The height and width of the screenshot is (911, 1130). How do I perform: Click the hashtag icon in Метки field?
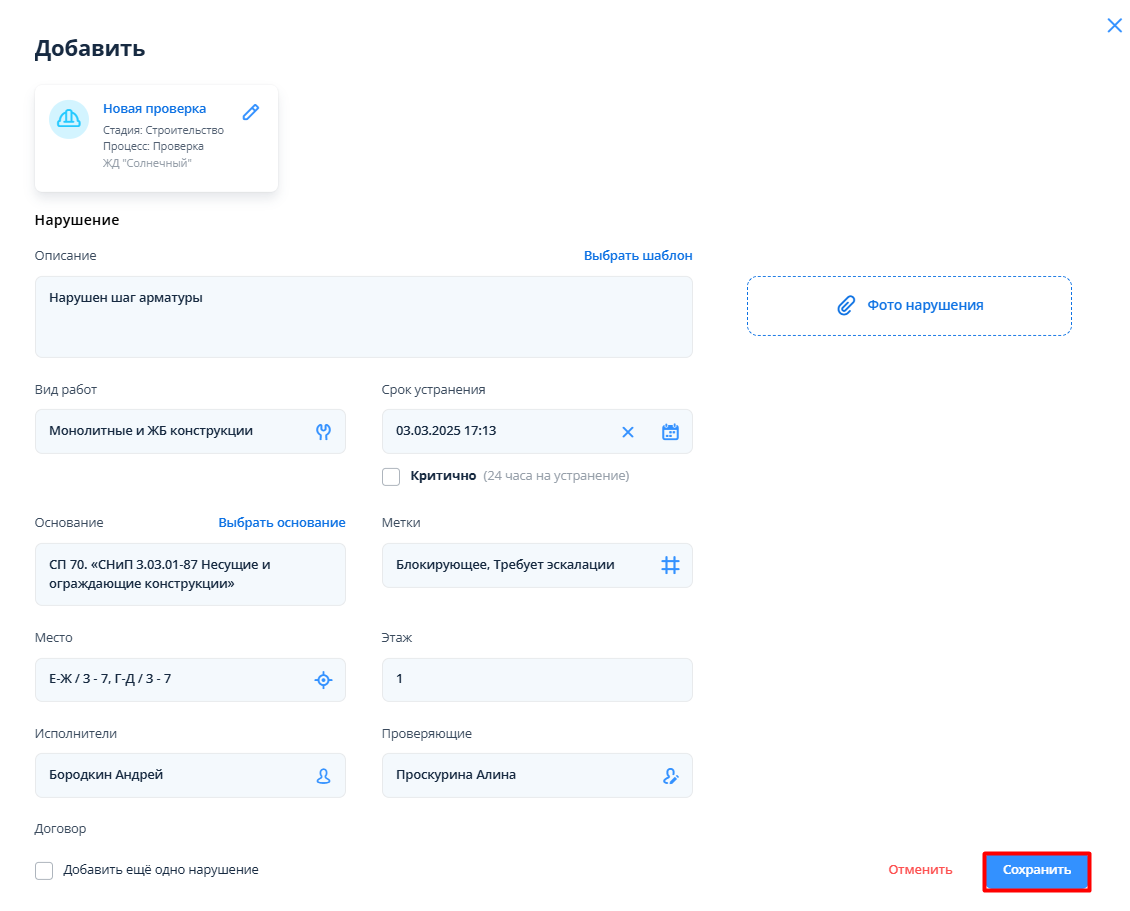click(670, 565)
